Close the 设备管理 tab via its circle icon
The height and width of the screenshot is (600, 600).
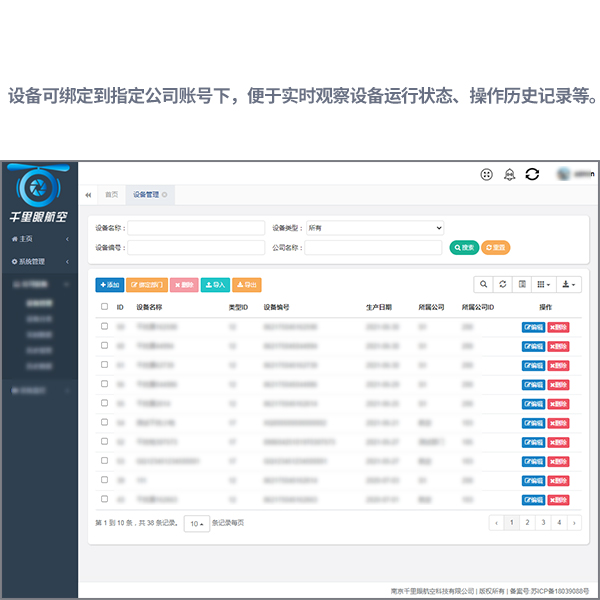tap(165, 195)
